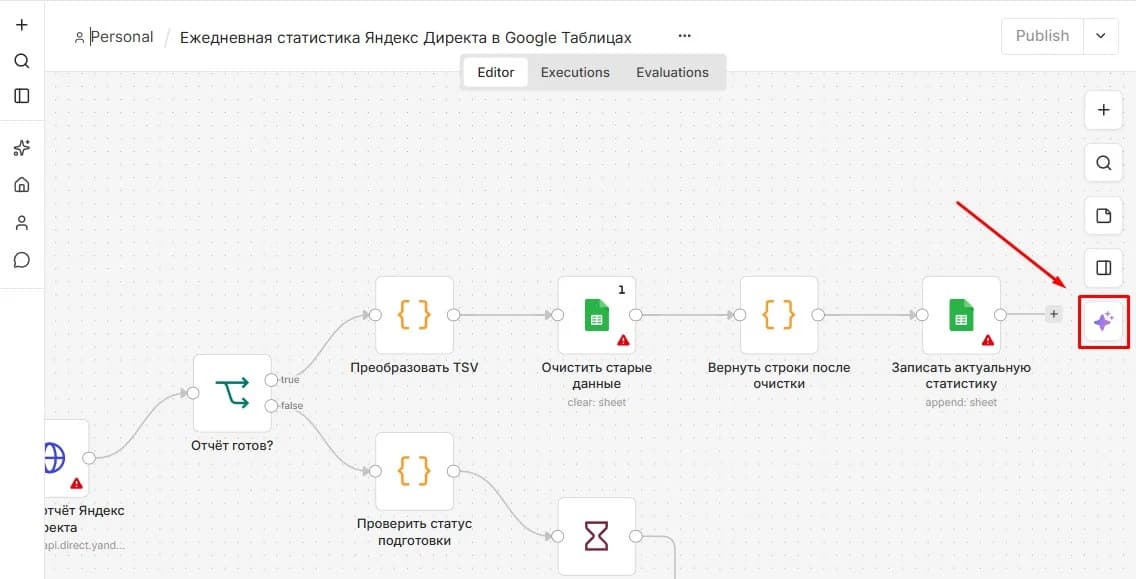Click the Publish button
Screen dimensions: 1136x579
(x=1043, y=36)
